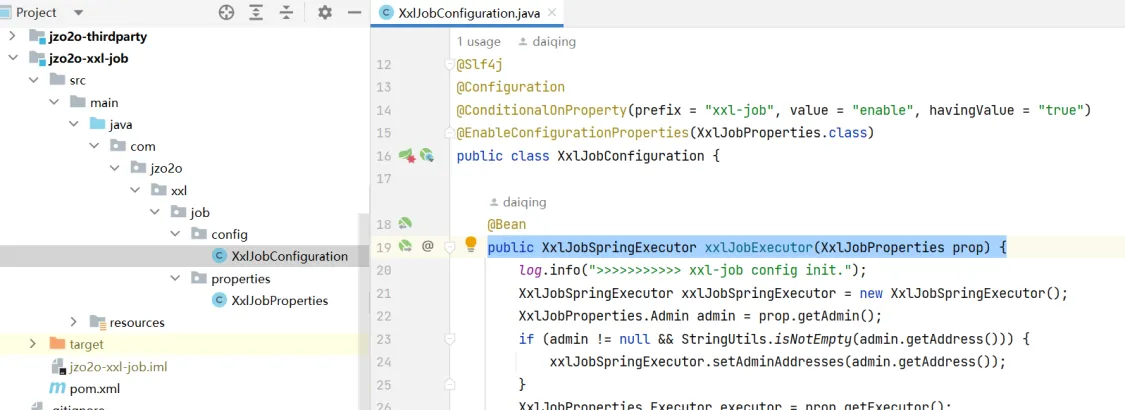
Task: Click the @ gutter icon on line 19
Action: (x=427, y=246)
